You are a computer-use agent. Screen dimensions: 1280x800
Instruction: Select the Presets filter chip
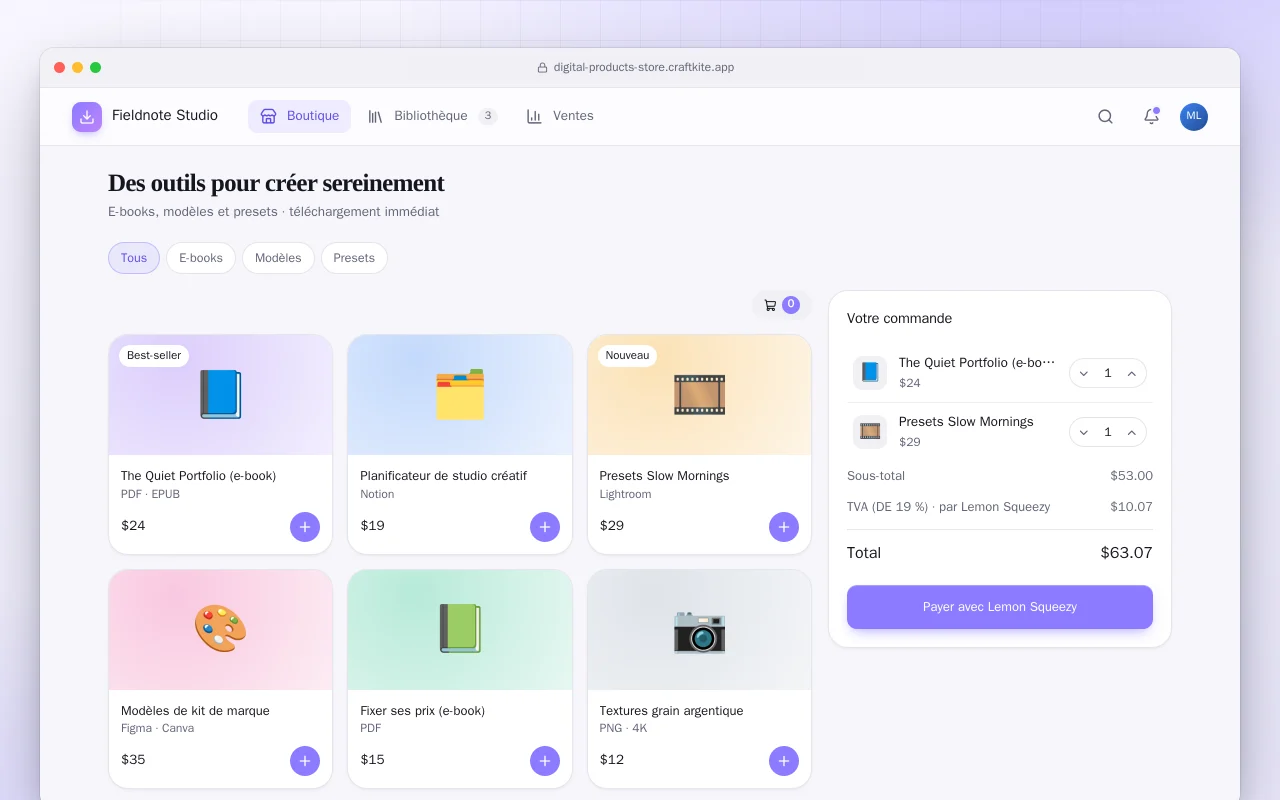(354, 258)
